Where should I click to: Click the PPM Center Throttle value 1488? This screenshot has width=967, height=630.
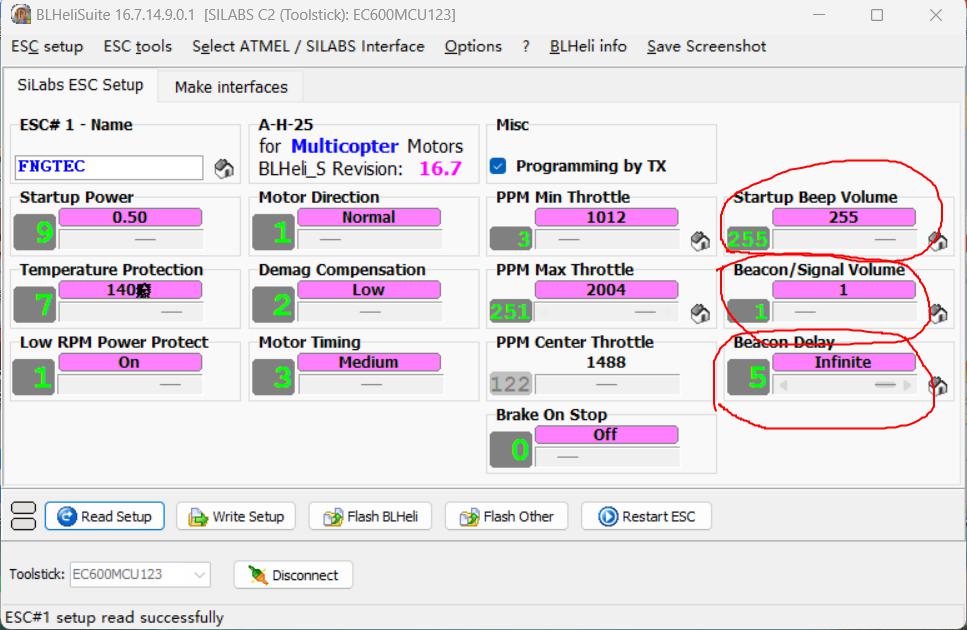[x=606, y=362]
